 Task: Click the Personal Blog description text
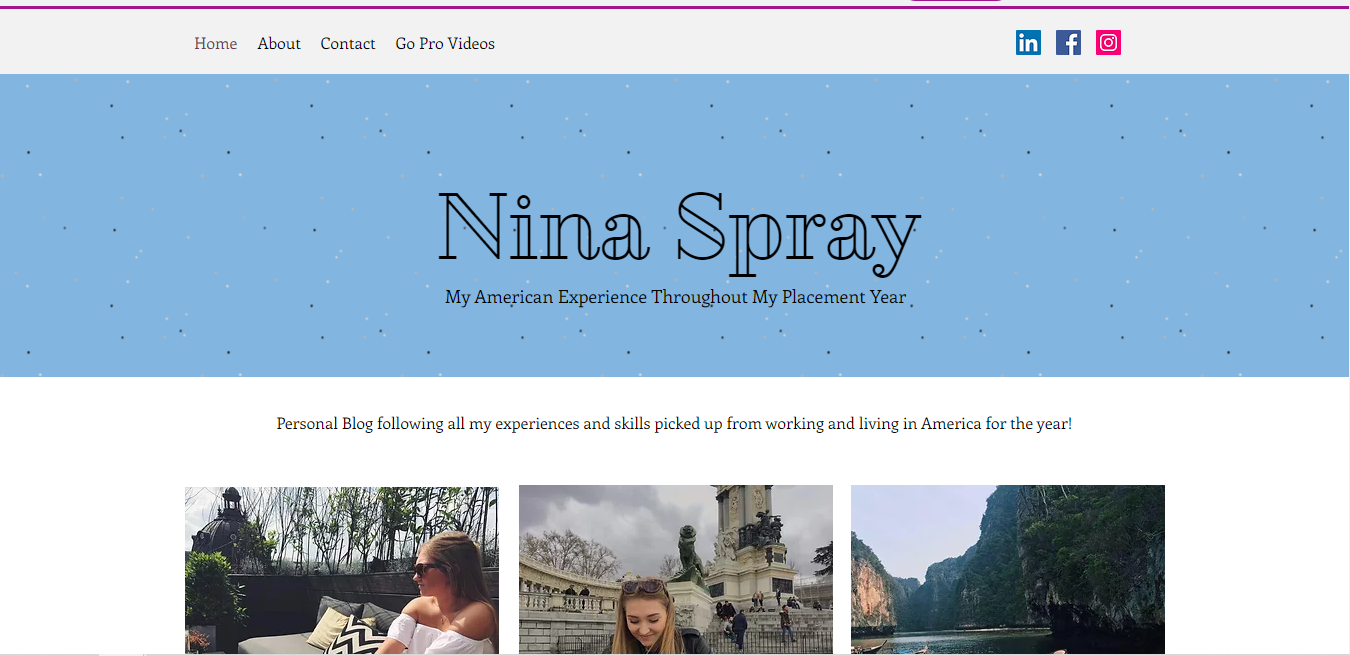click(x=674, y=423)
